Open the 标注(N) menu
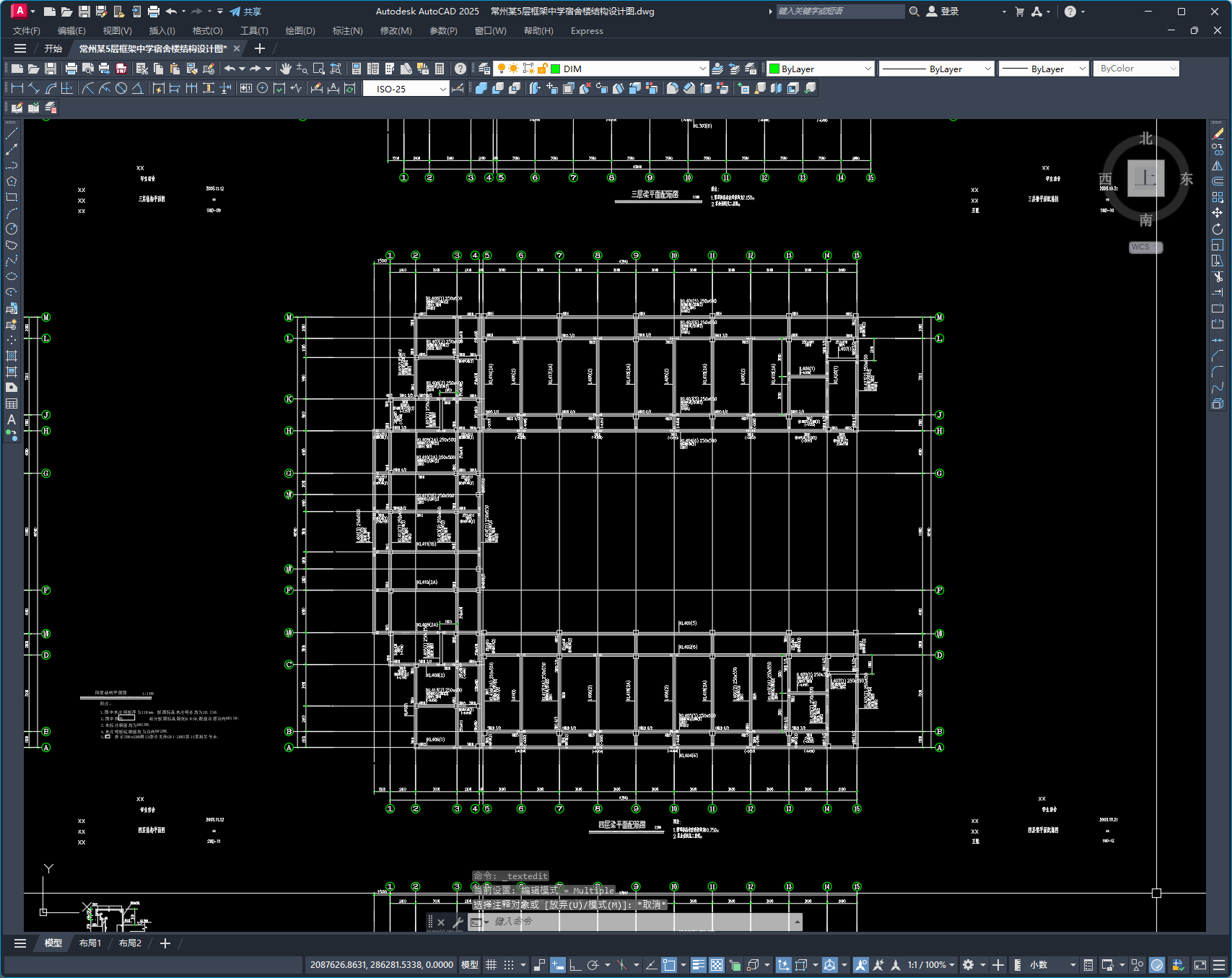This screenshot has width=1232, height=978. tap(348, 31)
